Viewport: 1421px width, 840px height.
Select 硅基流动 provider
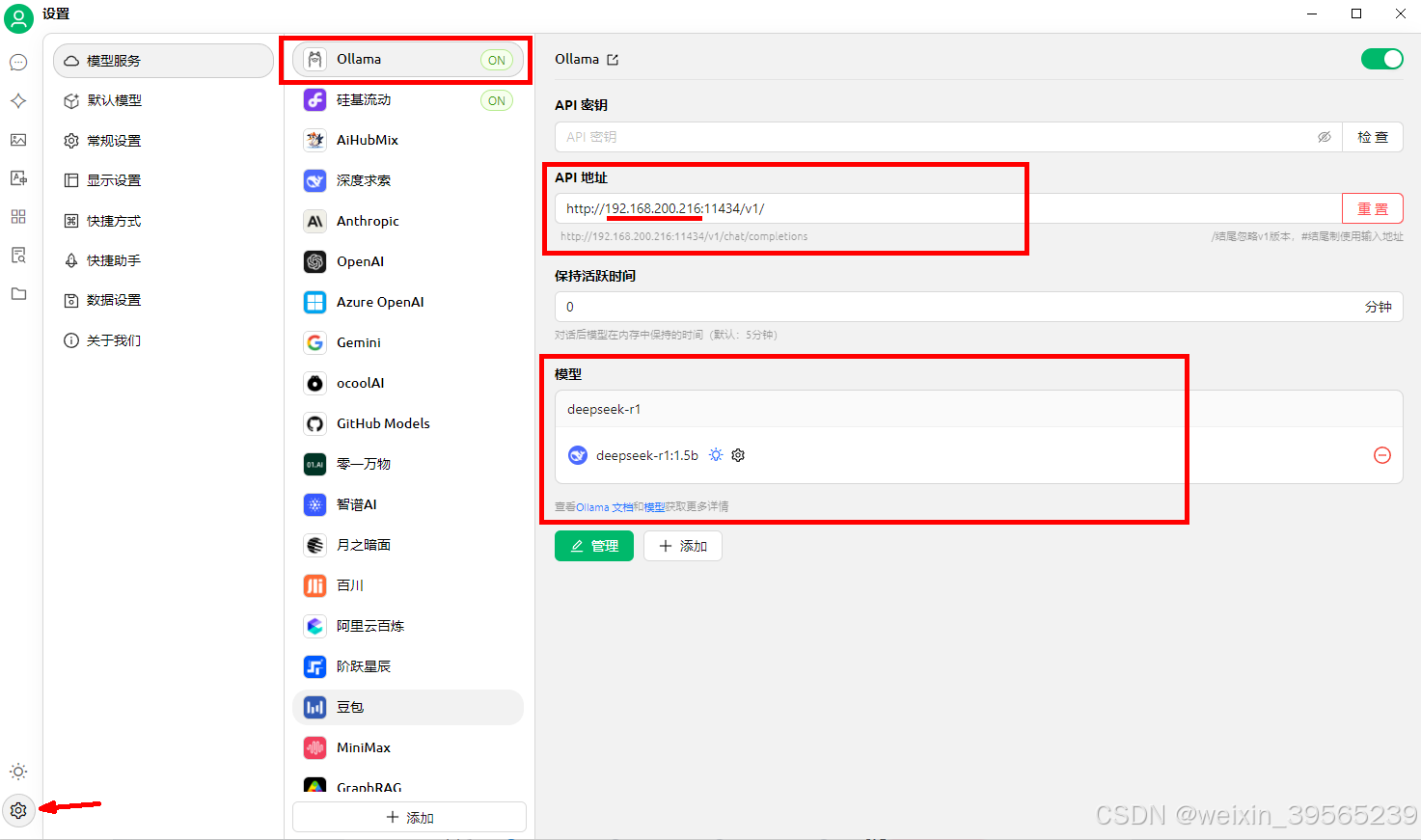click(407, 100)
